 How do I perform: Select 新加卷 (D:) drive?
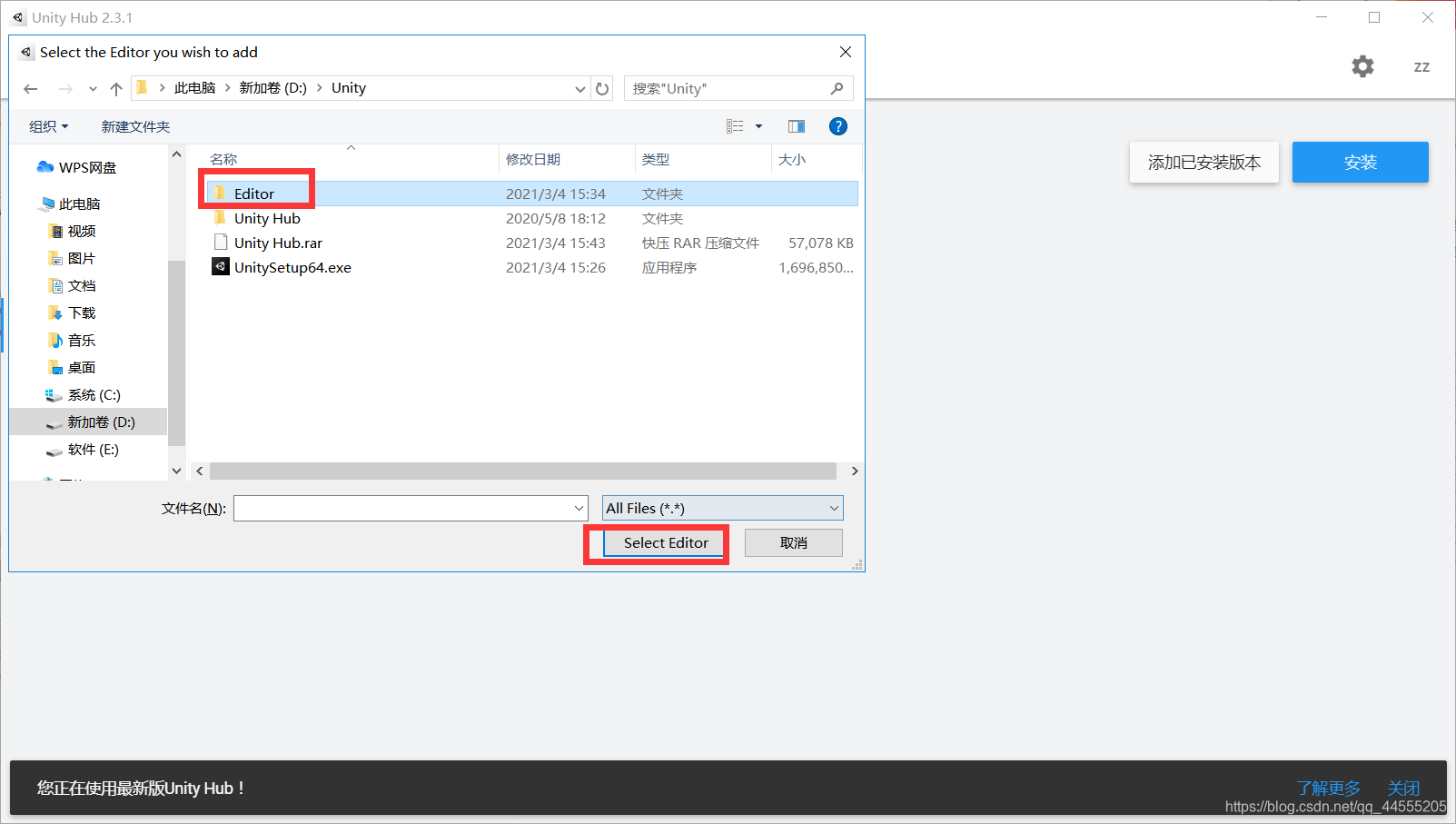tap(88, 422)
